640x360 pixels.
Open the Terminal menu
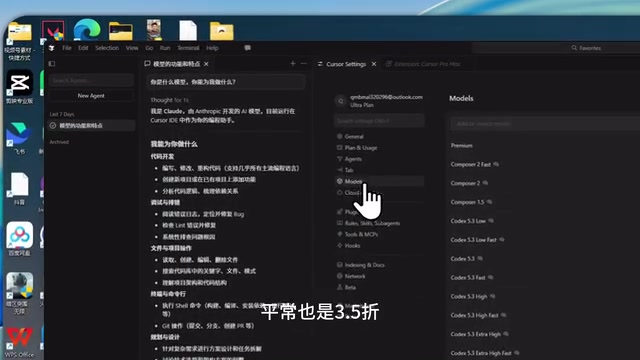[x=188, y=48]
